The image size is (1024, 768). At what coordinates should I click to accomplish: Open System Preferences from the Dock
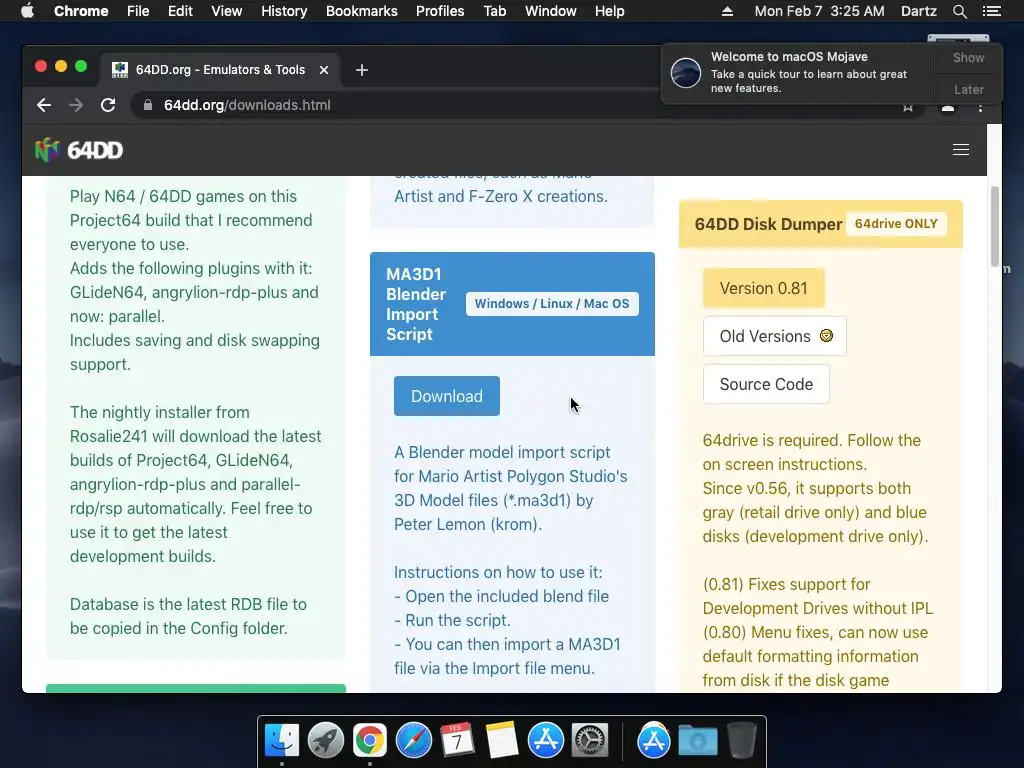click(590, 741)
